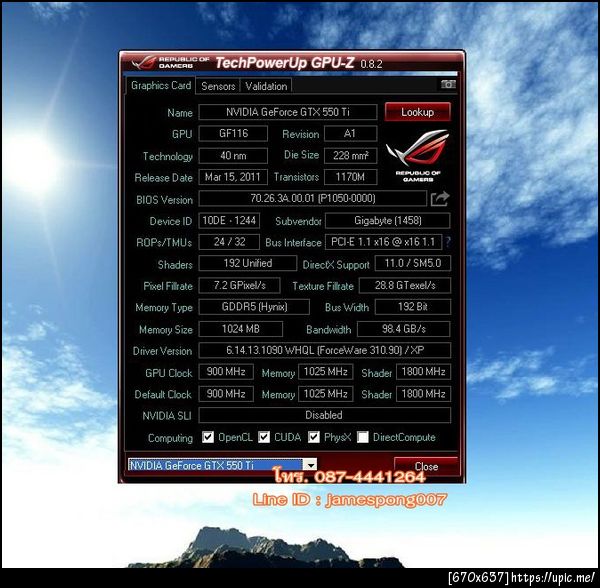Click the Bandwidth field 98.4 GB/s
Screen dimensions: 600x588
[404, 329]
